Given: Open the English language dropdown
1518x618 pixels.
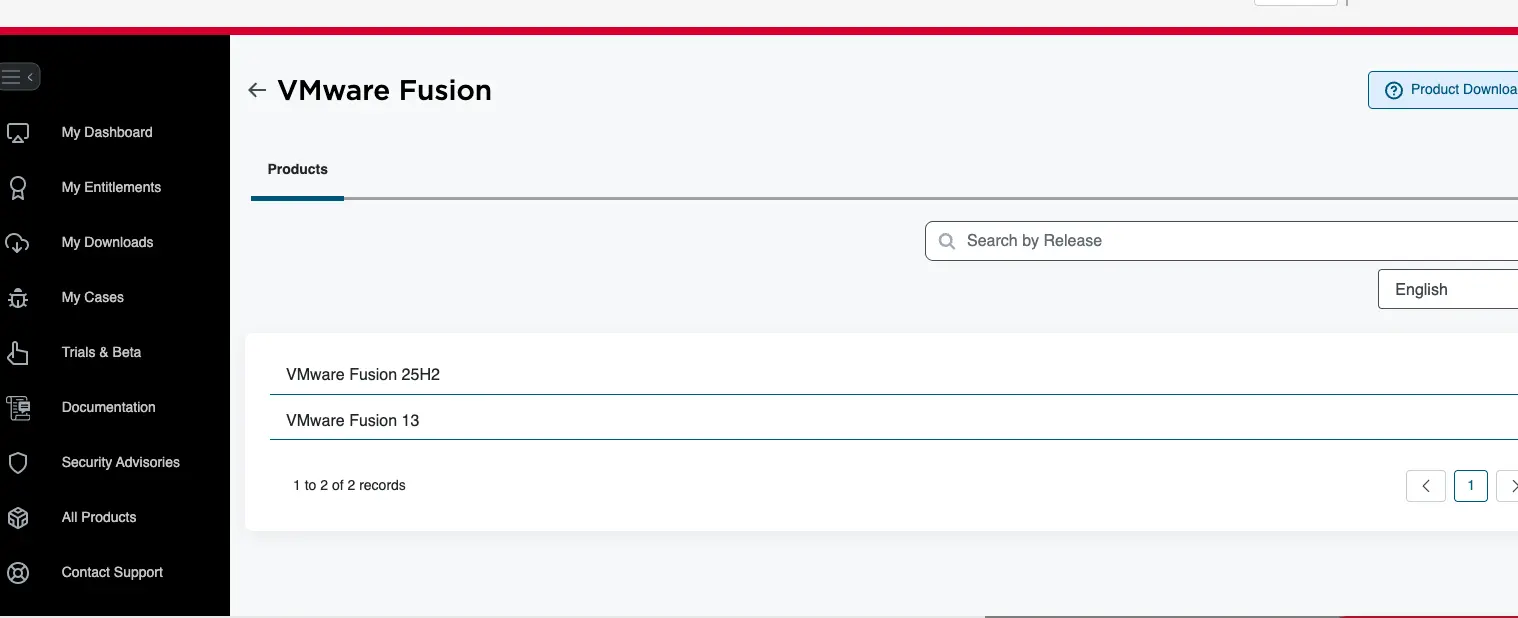Looking at the screenshot, I should 1448,289.
